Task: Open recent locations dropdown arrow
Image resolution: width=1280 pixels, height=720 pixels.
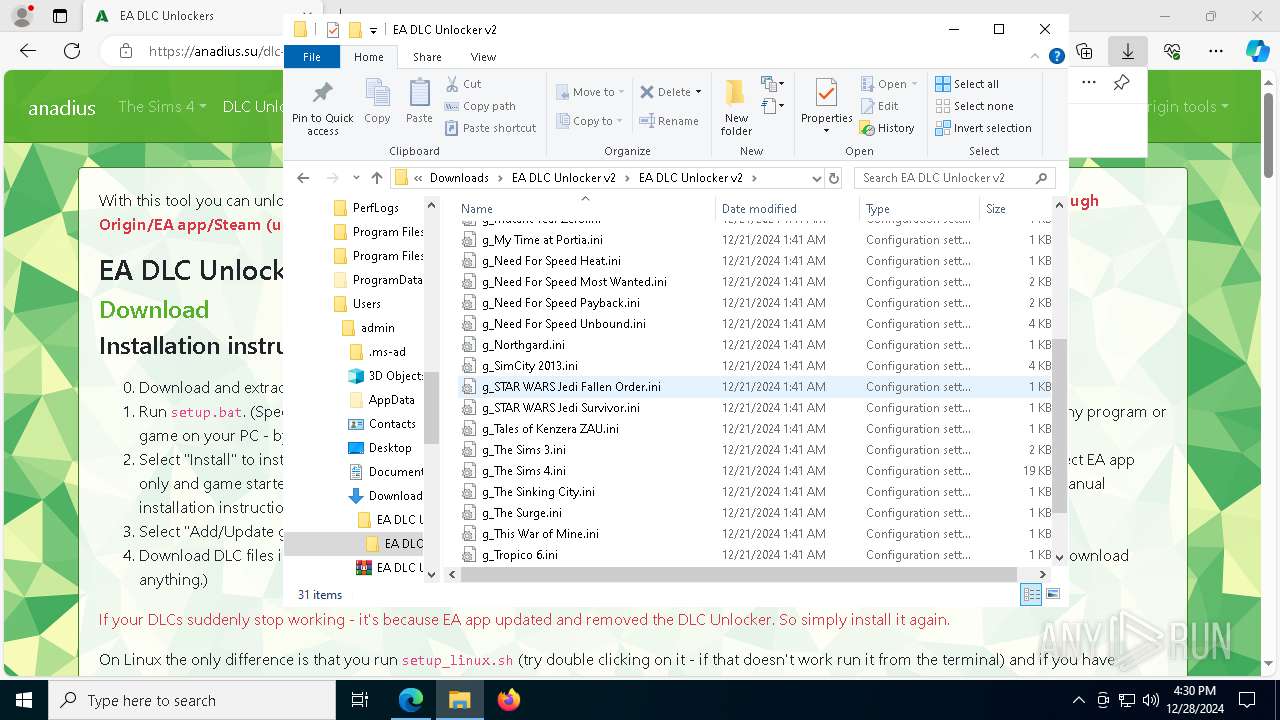Action: pos(356,178)
